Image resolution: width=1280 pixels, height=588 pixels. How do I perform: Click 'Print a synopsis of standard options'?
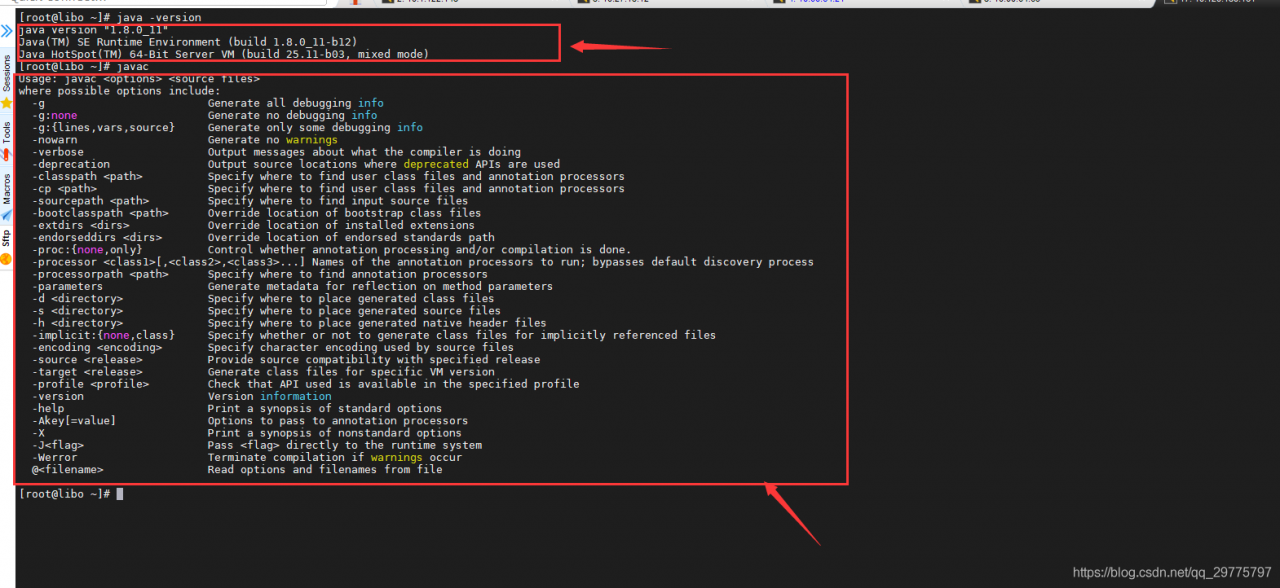325,408
